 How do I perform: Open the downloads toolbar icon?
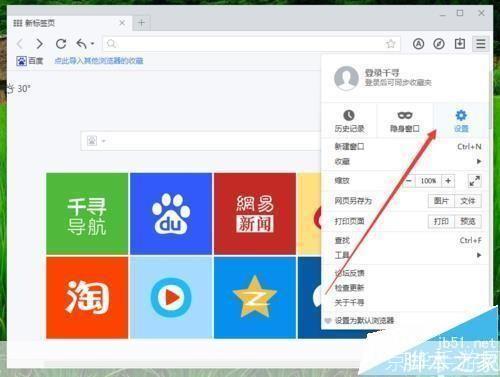[460, 43]
